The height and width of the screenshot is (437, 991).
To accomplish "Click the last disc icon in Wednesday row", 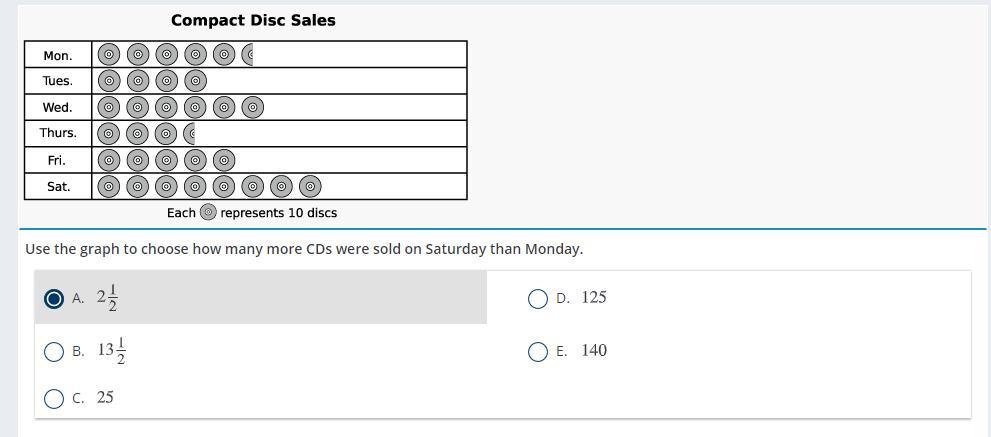I will 253,107.
